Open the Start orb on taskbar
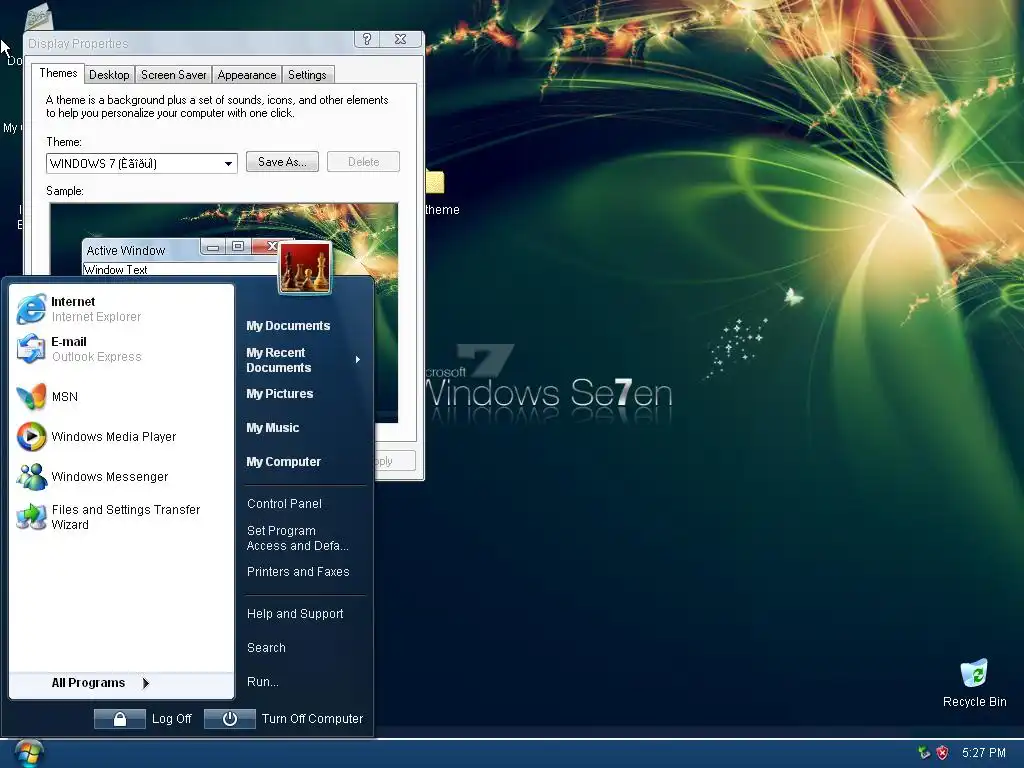The height and width of the screenshot is (768, 1024). [x=27, y=754]
